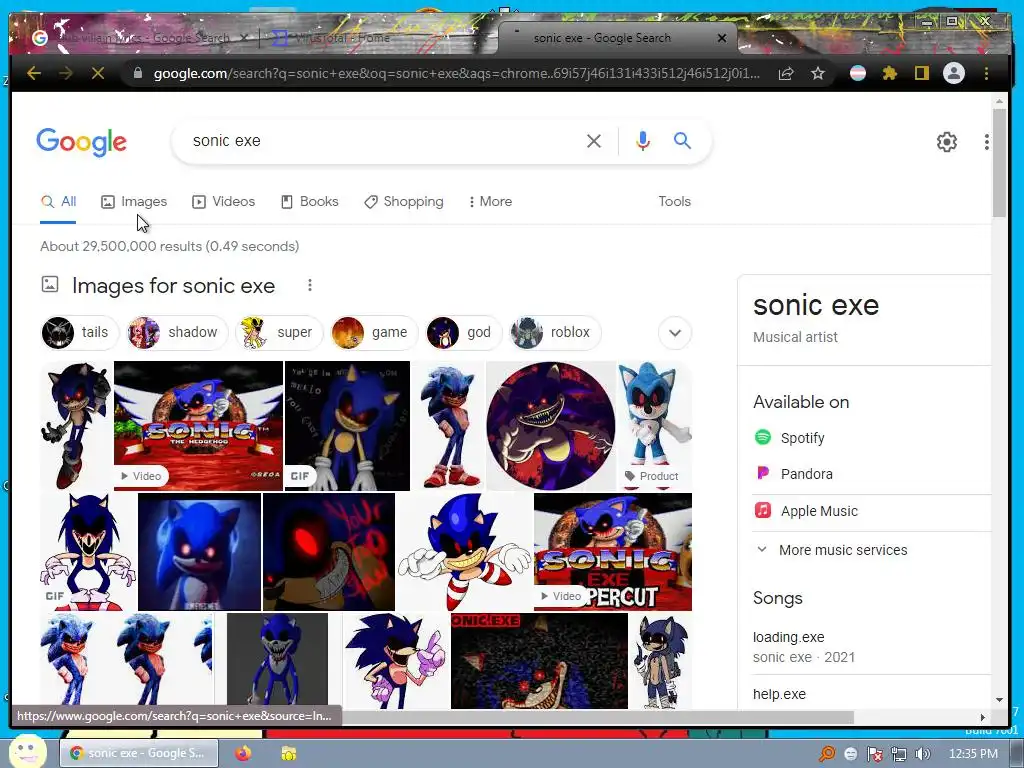The image size is (1024, 768).
Task: Toggle the browser side panel icon
Action: 921,73
